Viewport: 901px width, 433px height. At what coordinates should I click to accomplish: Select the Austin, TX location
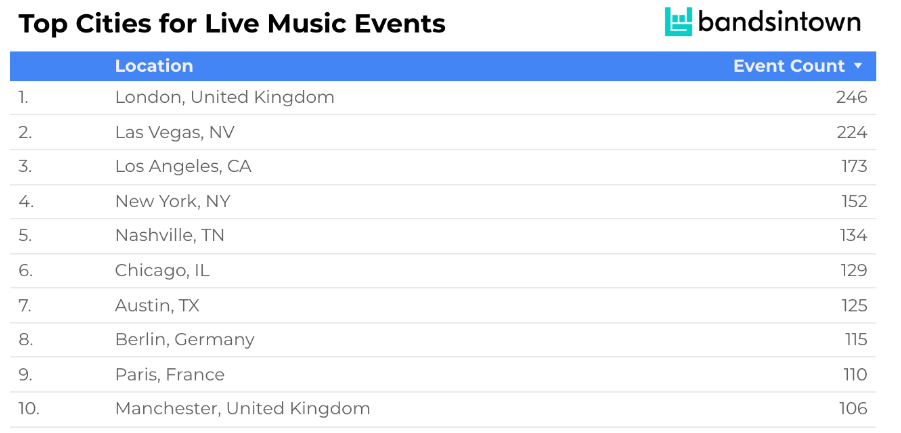157,306
